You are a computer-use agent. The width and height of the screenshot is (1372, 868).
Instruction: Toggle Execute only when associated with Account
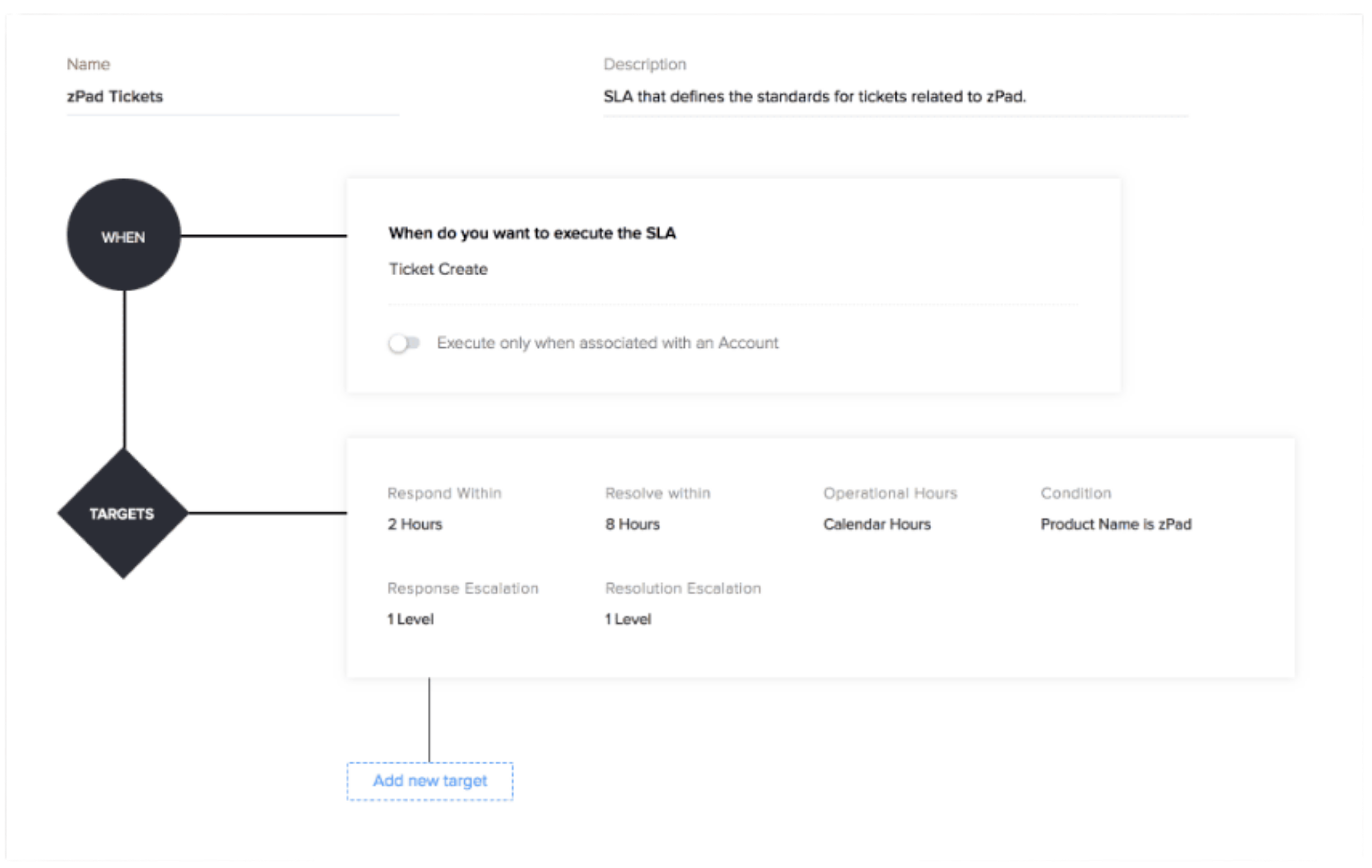[404, 343]
